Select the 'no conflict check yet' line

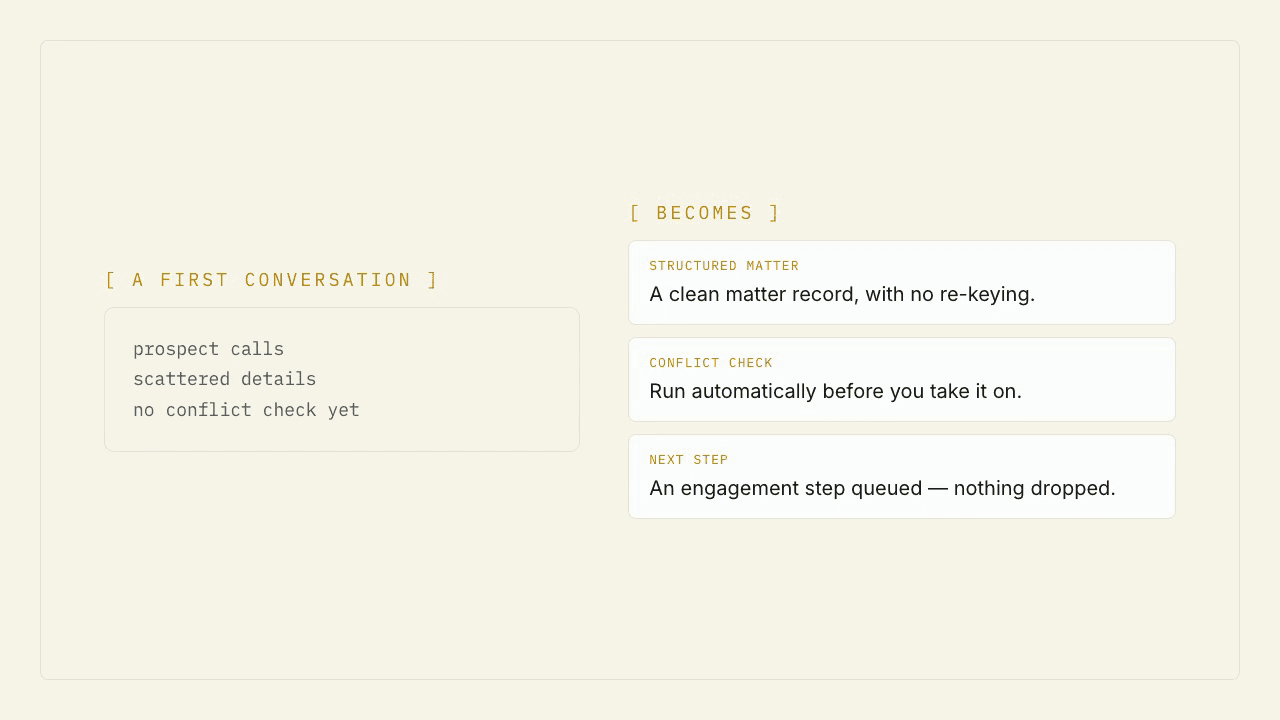pos(246,410)
